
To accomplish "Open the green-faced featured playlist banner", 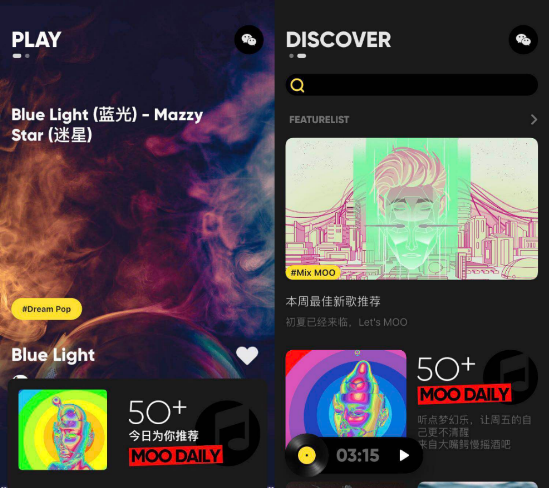I will (412, 209).
